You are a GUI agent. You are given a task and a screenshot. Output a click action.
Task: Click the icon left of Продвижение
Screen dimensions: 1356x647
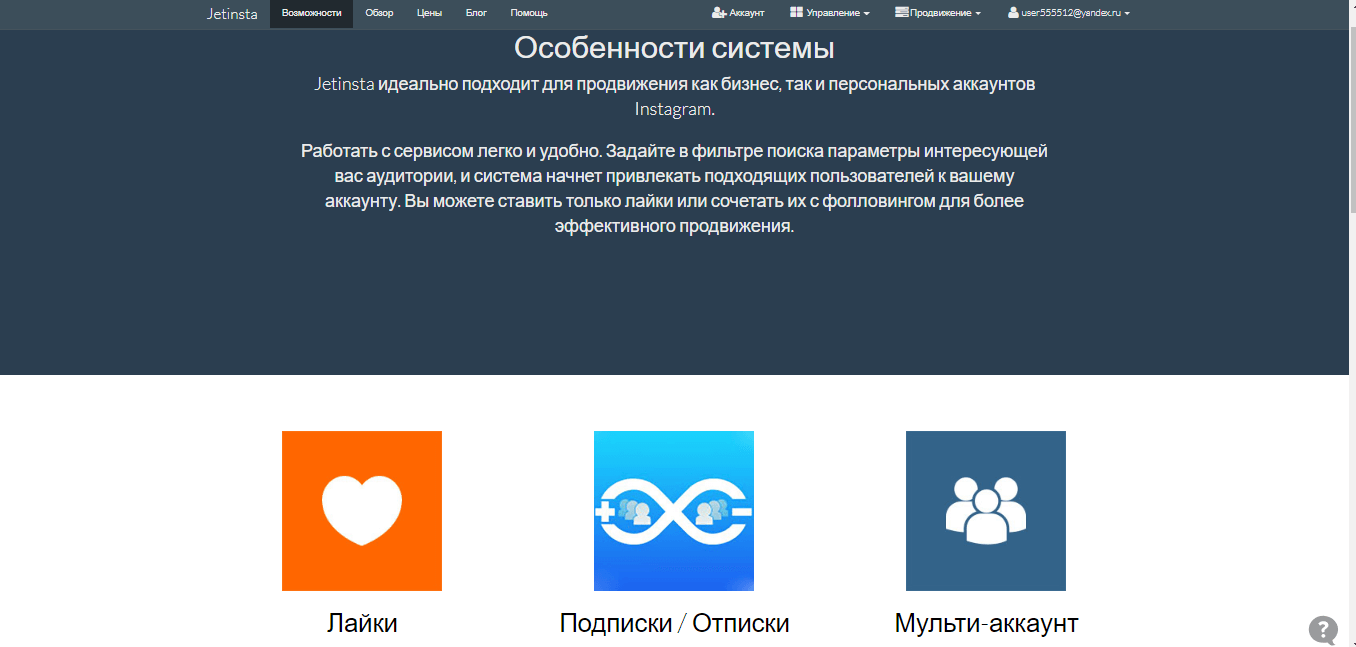point(901,13)
